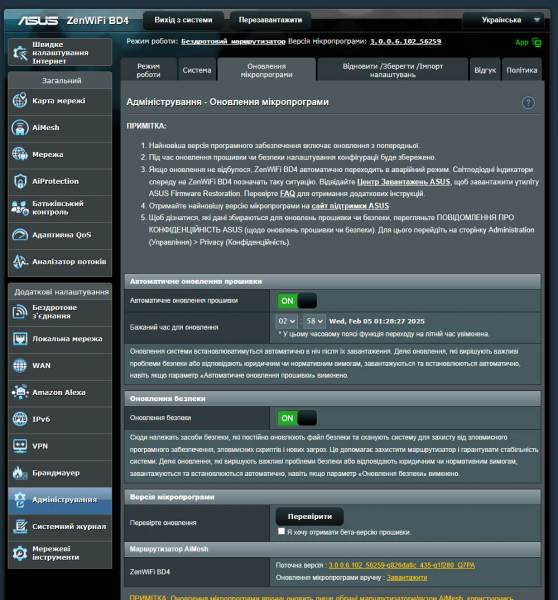Viewport: 558px width, 600px height.
Task: Open the AiProtection shield icon
Action: click(x=20, y=181)
